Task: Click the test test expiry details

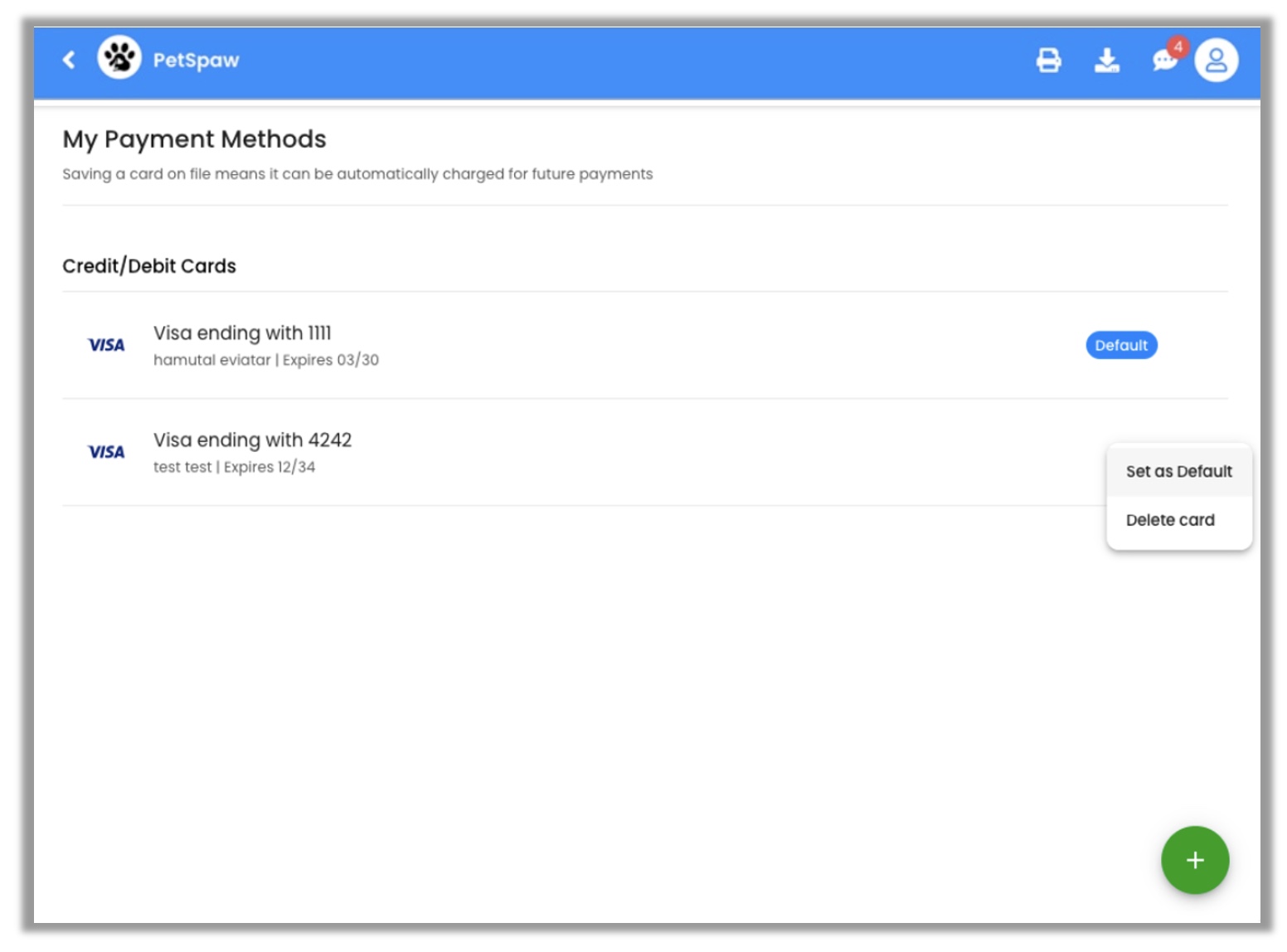Action: coord(234,467)
